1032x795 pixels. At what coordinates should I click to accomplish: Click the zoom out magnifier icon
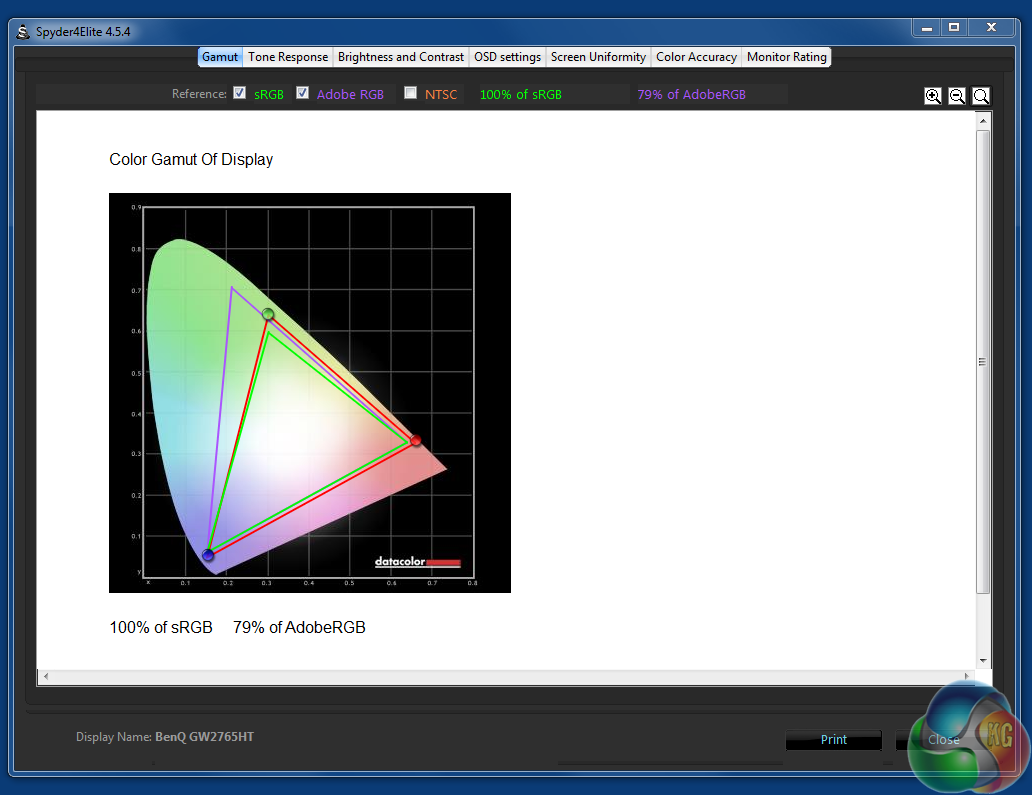(x=957, y=96)
